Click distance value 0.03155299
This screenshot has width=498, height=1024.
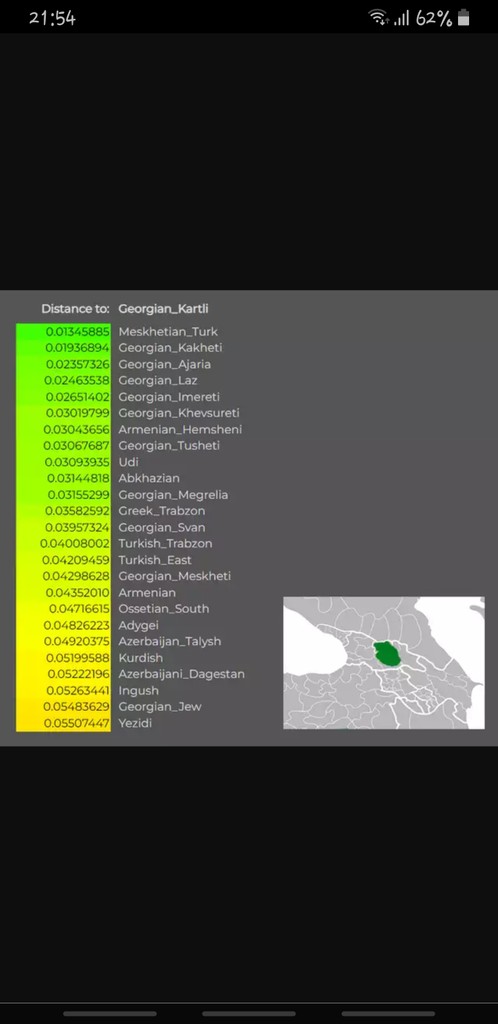tap(78, 495)
